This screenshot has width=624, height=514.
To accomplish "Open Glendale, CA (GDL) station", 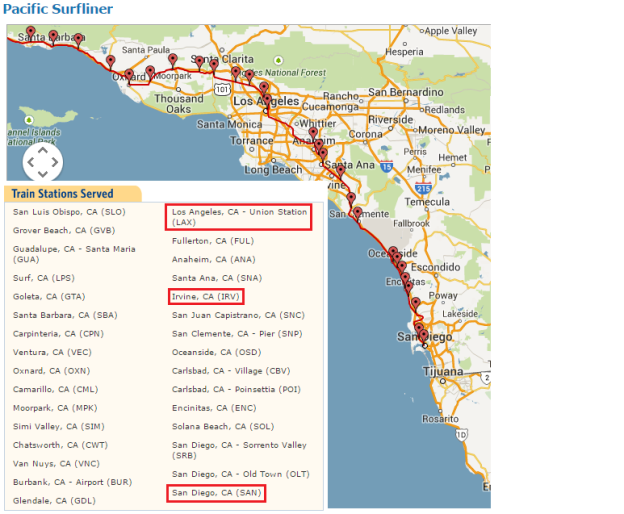I will [x=54, y=500].
